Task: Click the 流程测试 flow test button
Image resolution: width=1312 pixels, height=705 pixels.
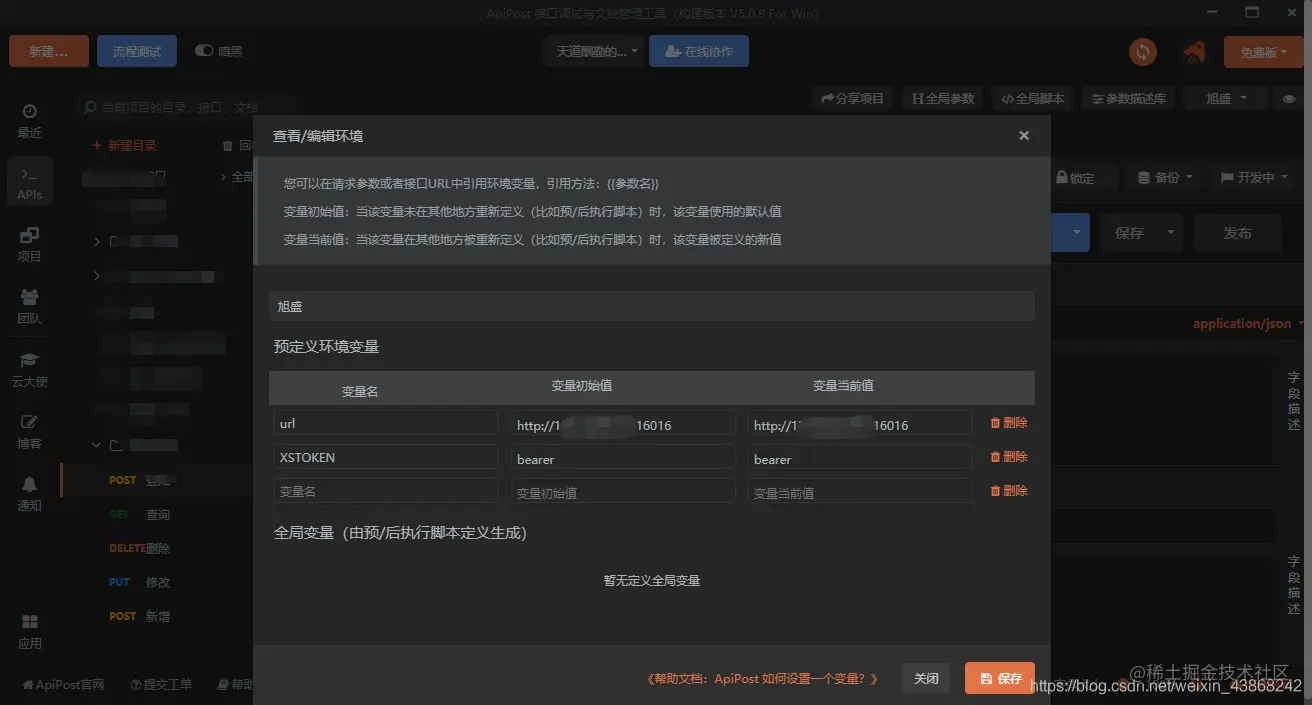Action: [x=137, y=51]
